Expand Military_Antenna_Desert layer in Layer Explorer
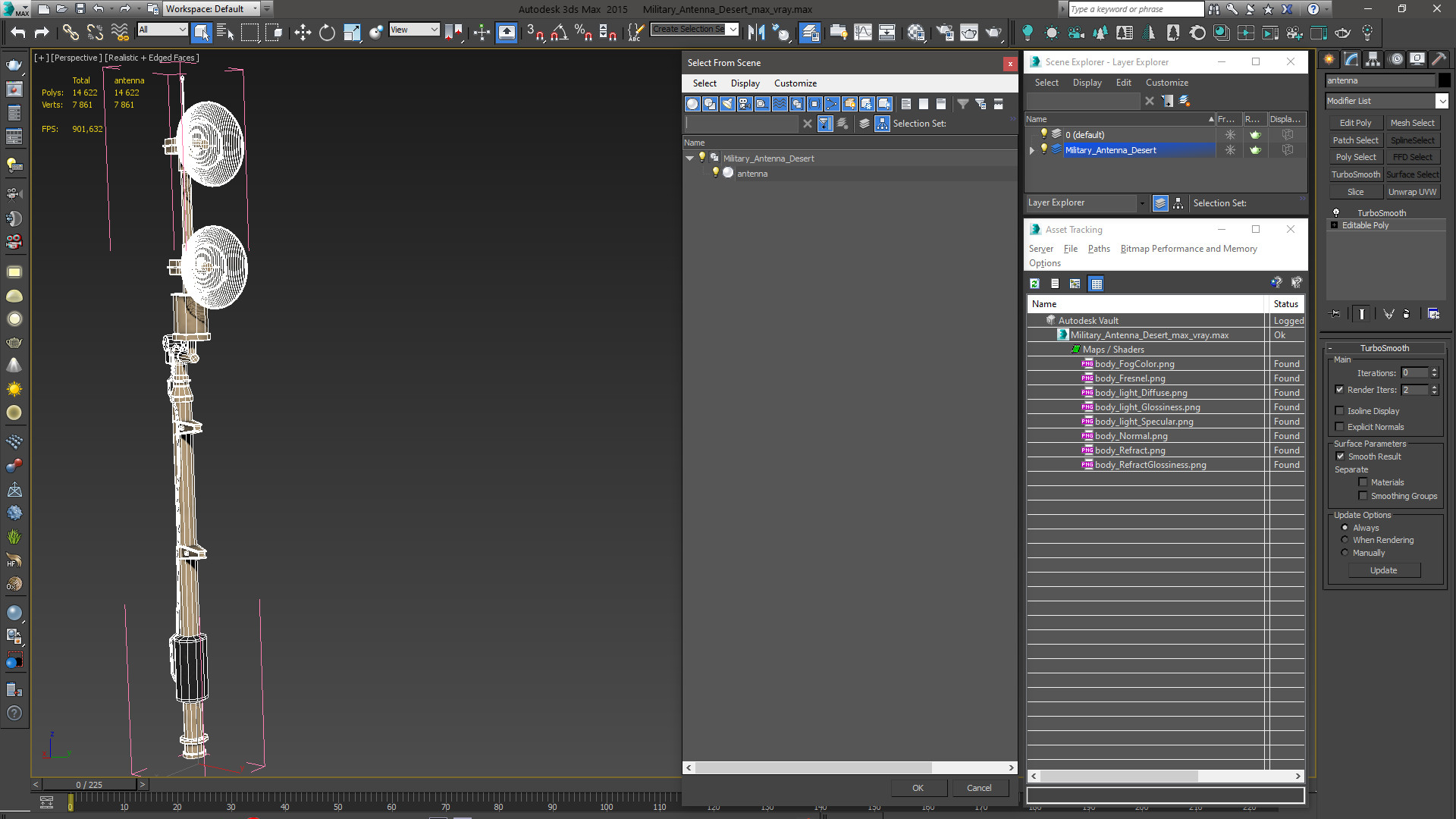The image size is (1456, 819). 1032,150
